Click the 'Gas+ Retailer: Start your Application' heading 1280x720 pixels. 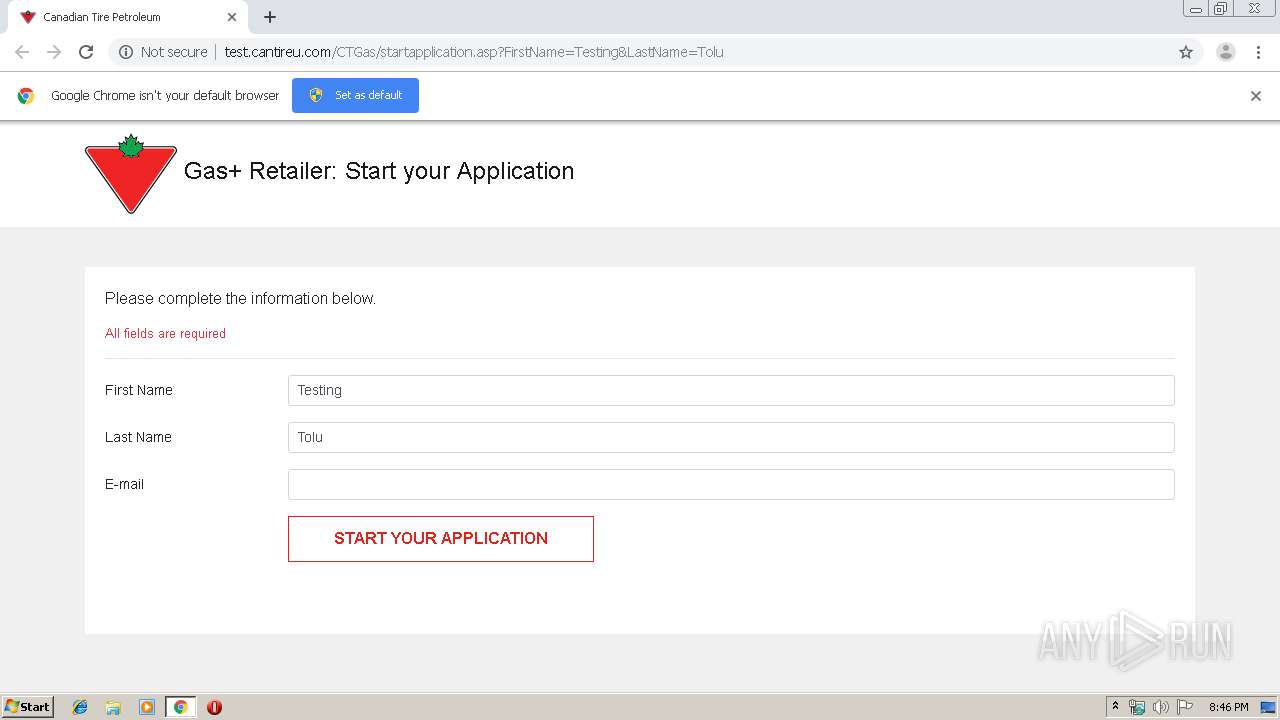[x=379, y=171]
